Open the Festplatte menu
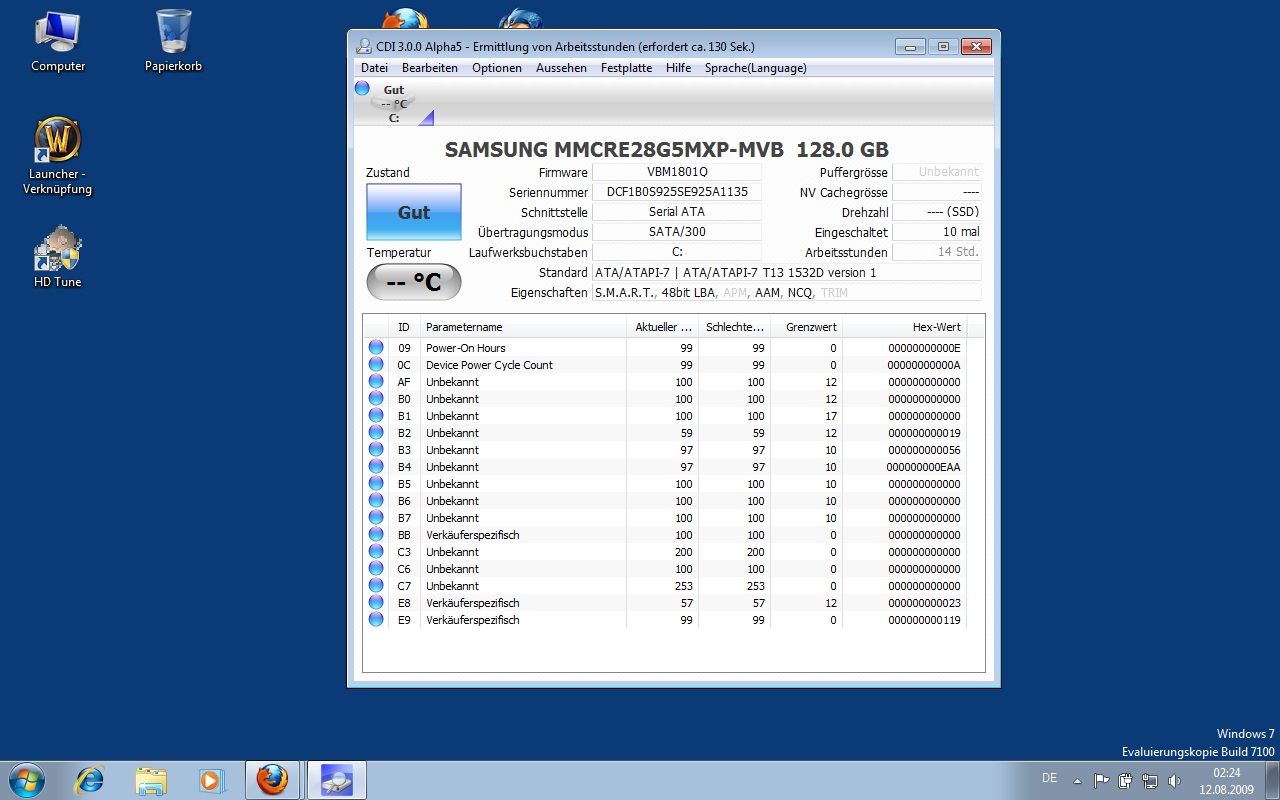 click(x=626, y=68)
